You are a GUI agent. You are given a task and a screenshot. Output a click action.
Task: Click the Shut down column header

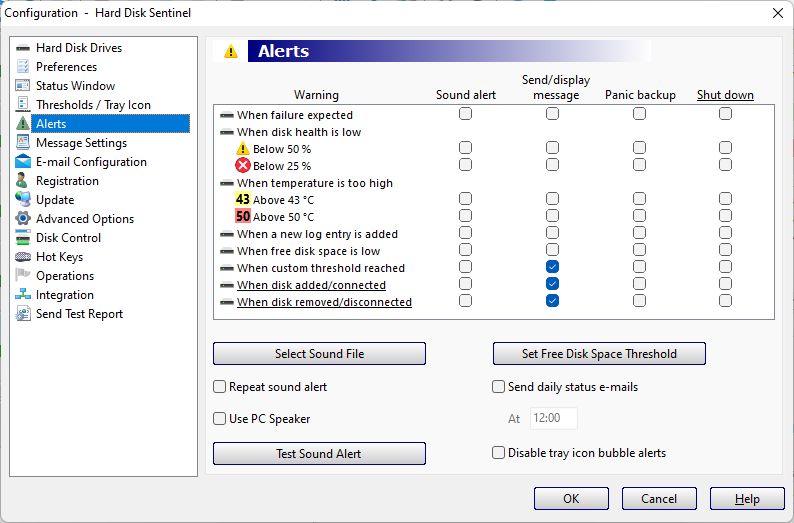(x=725, y=95)
